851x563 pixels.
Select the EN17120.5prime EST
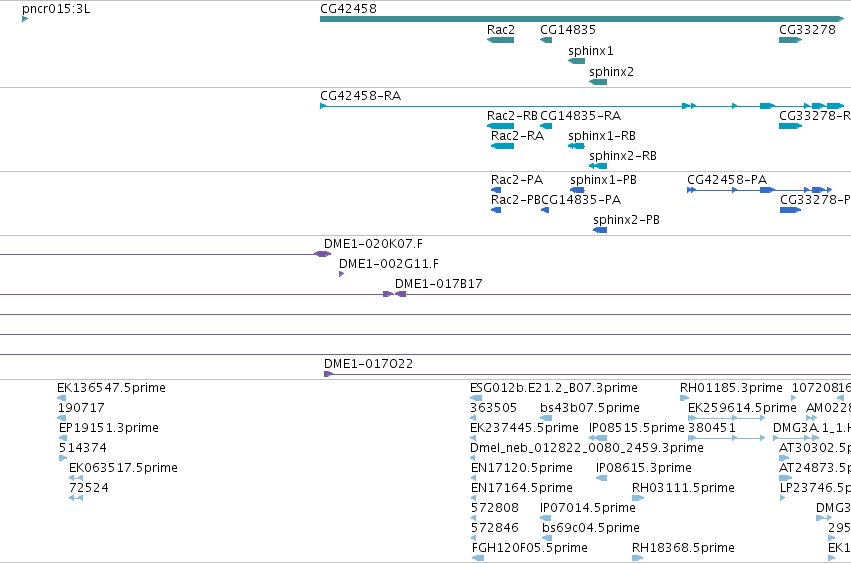[473, 478]
